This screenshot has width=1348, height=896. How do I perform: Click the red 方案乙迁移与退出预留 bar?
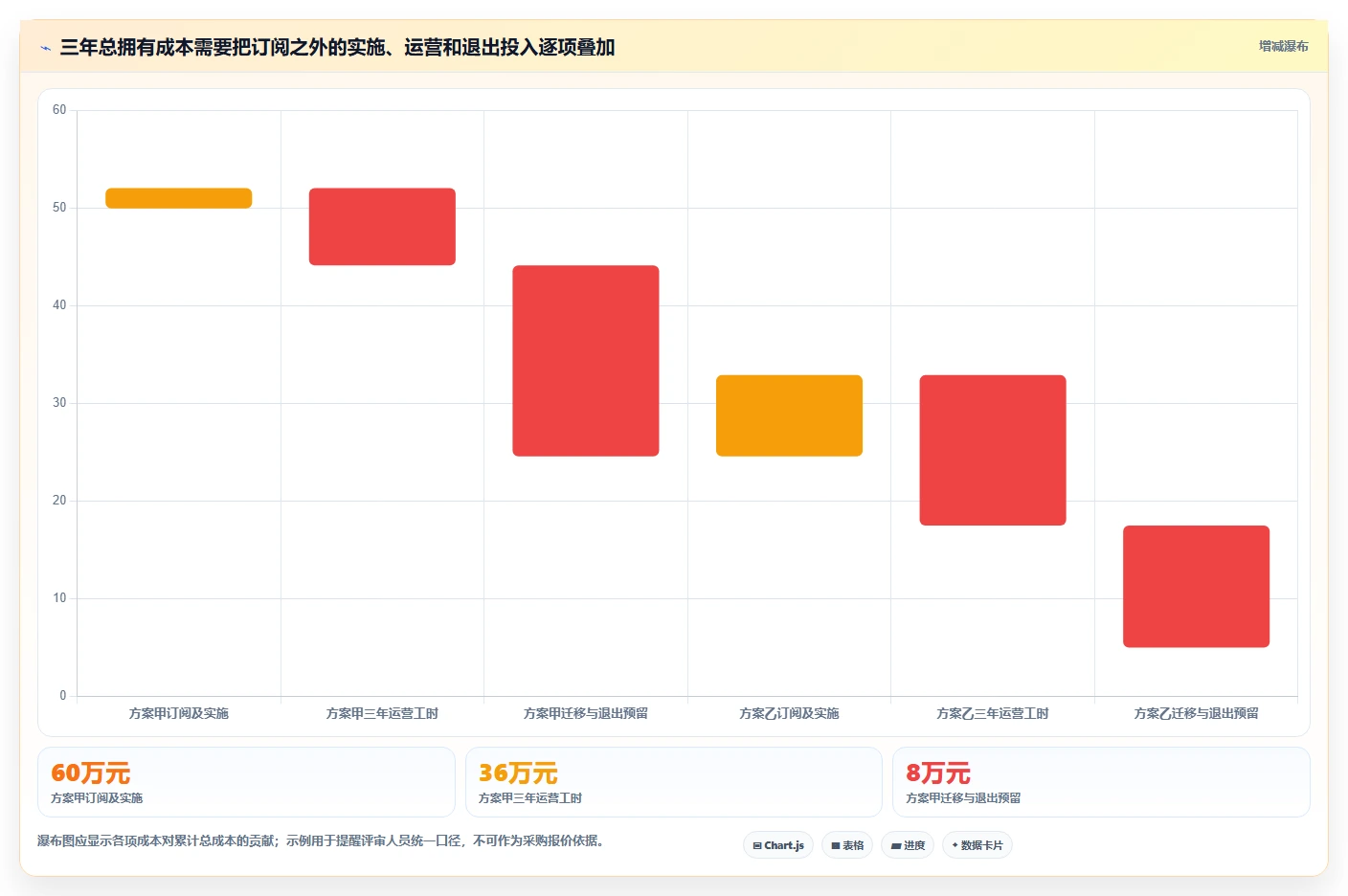point(1196,587)
